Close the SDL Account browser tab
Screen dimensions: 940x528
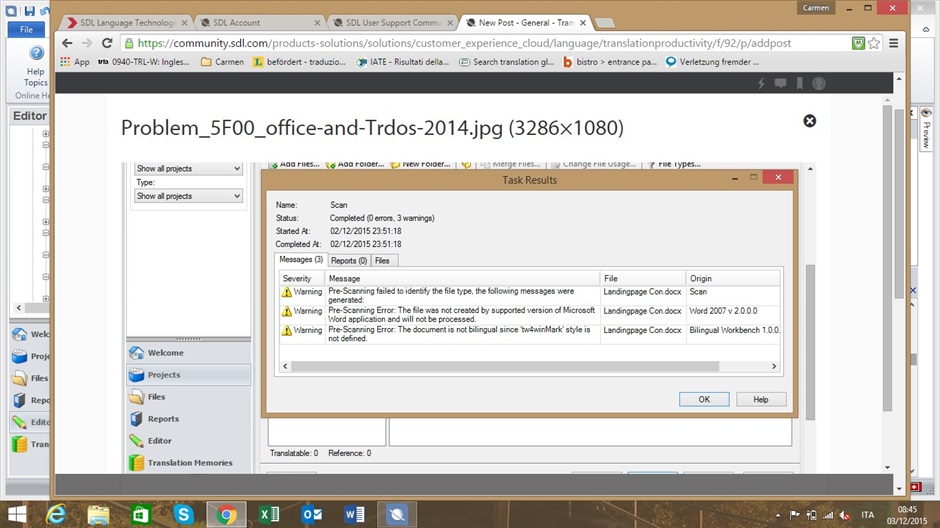click(x=317, y=23)
